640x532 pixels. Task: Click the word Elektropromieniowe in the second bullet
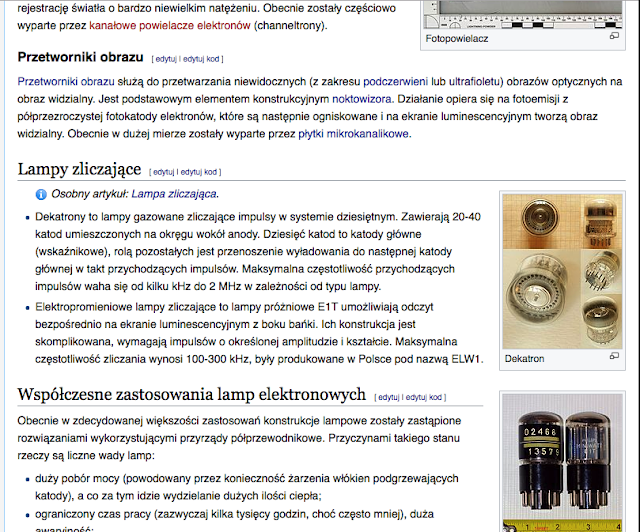pyautogui.click(x=84, y=307)
